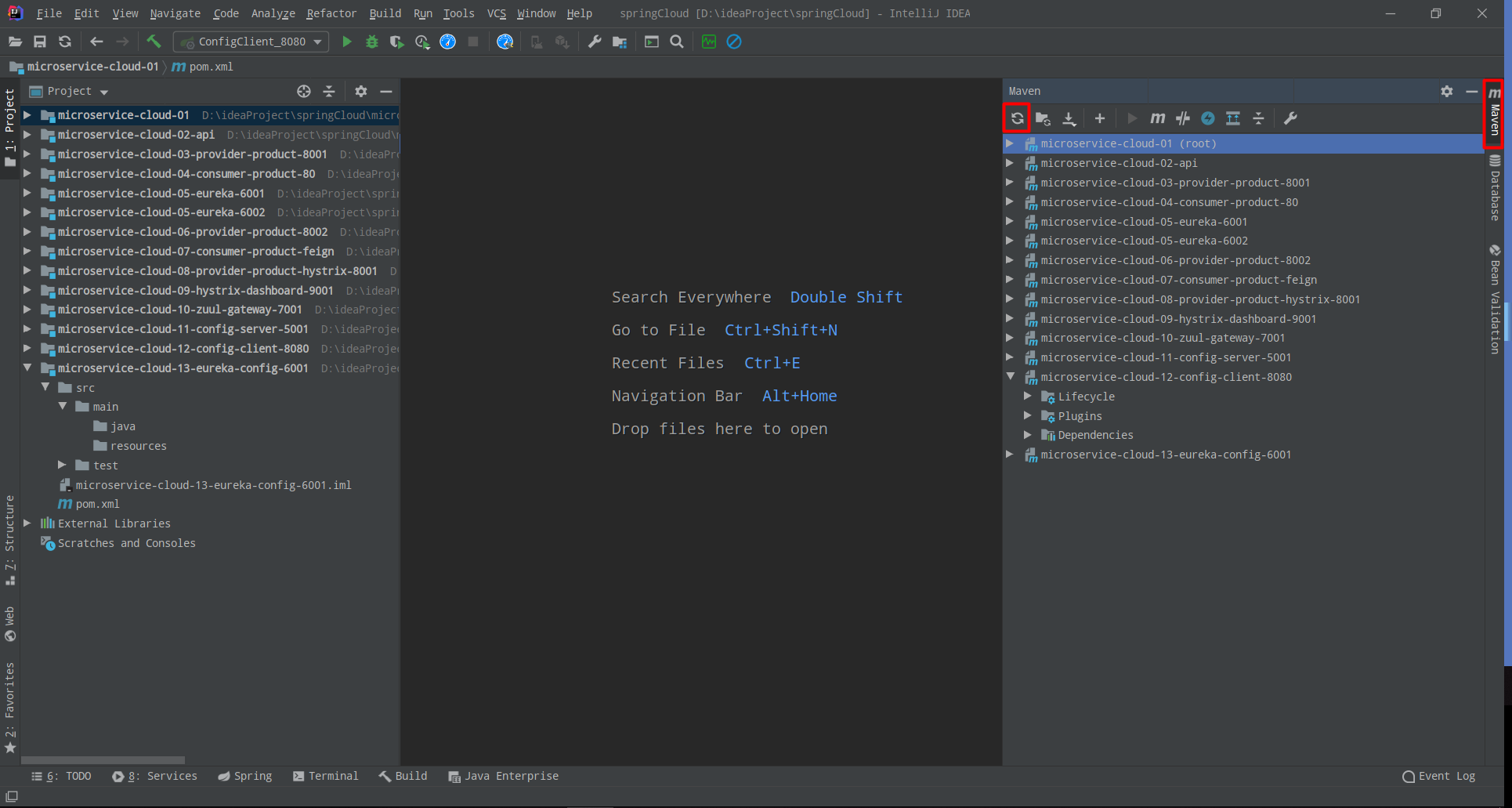Go back using the left arrow icon
The height and width of the screenshot is (808, 1512).
tap(96, 42)
